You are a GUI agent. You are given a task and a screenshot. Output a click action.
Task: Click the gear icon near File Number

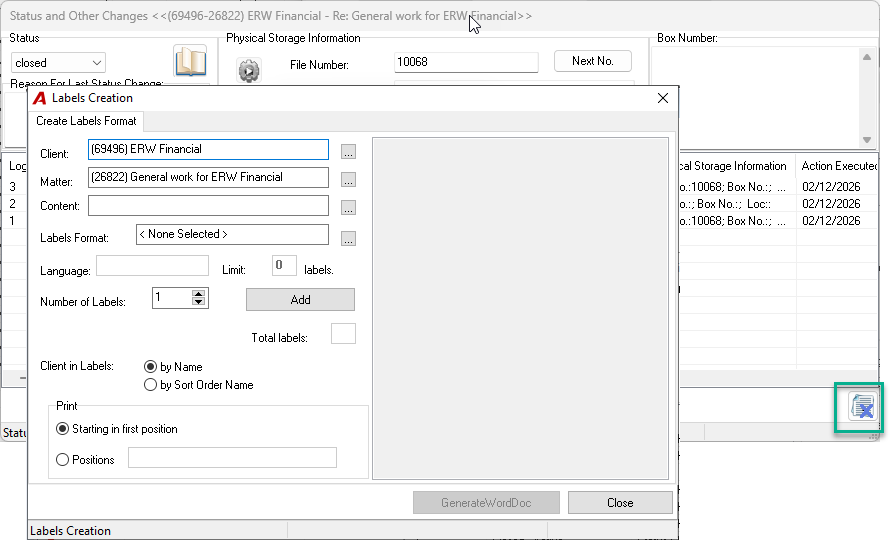coord(249,71)
